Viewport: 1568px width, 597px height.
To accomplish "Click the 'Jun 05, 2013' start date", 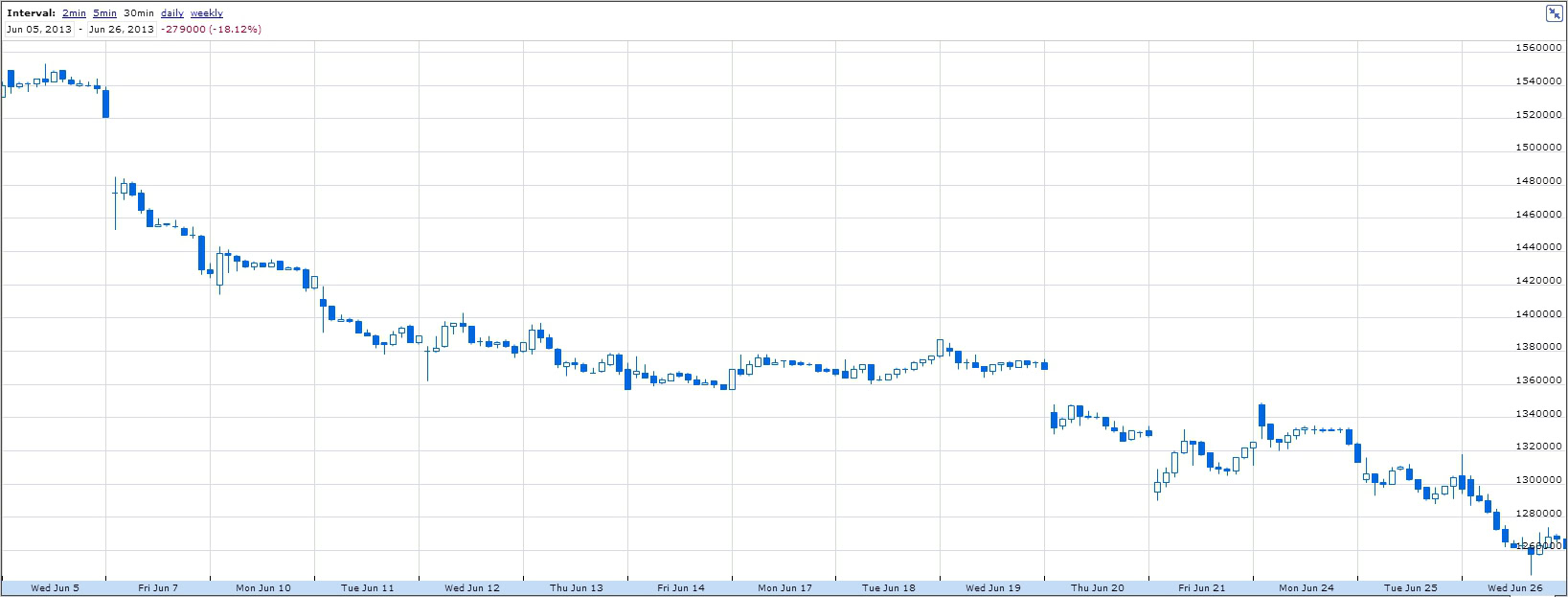I will 38,29.
